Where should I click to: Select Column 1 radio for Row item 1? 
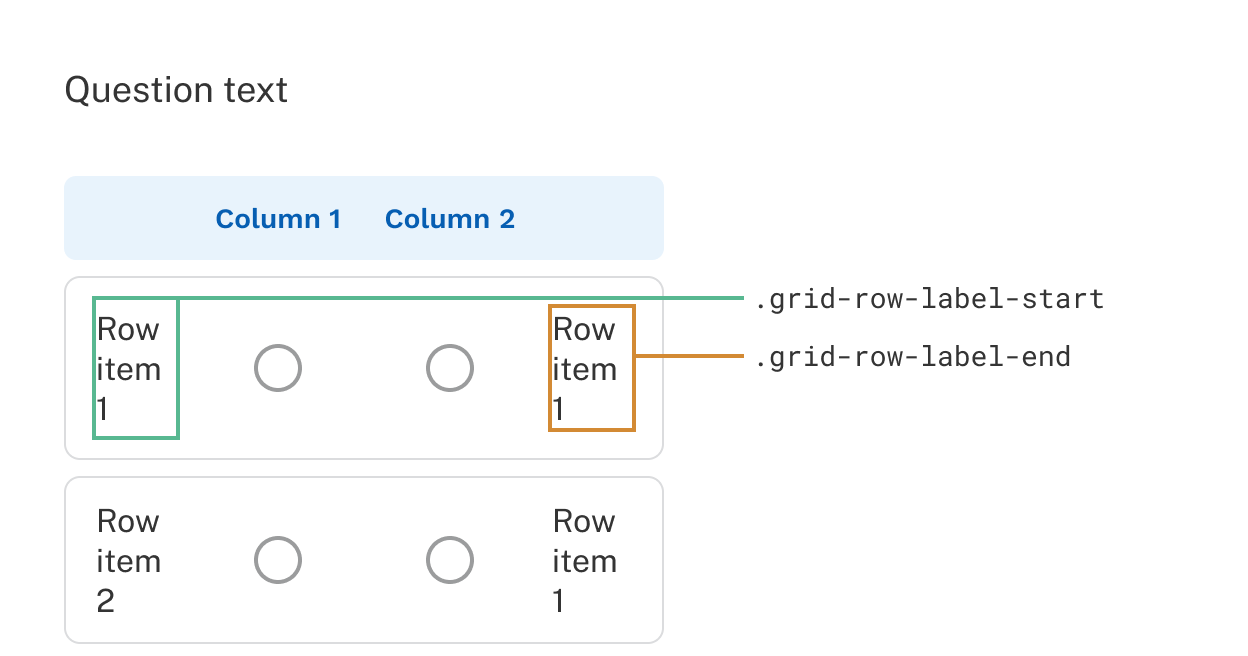[278, 368]
